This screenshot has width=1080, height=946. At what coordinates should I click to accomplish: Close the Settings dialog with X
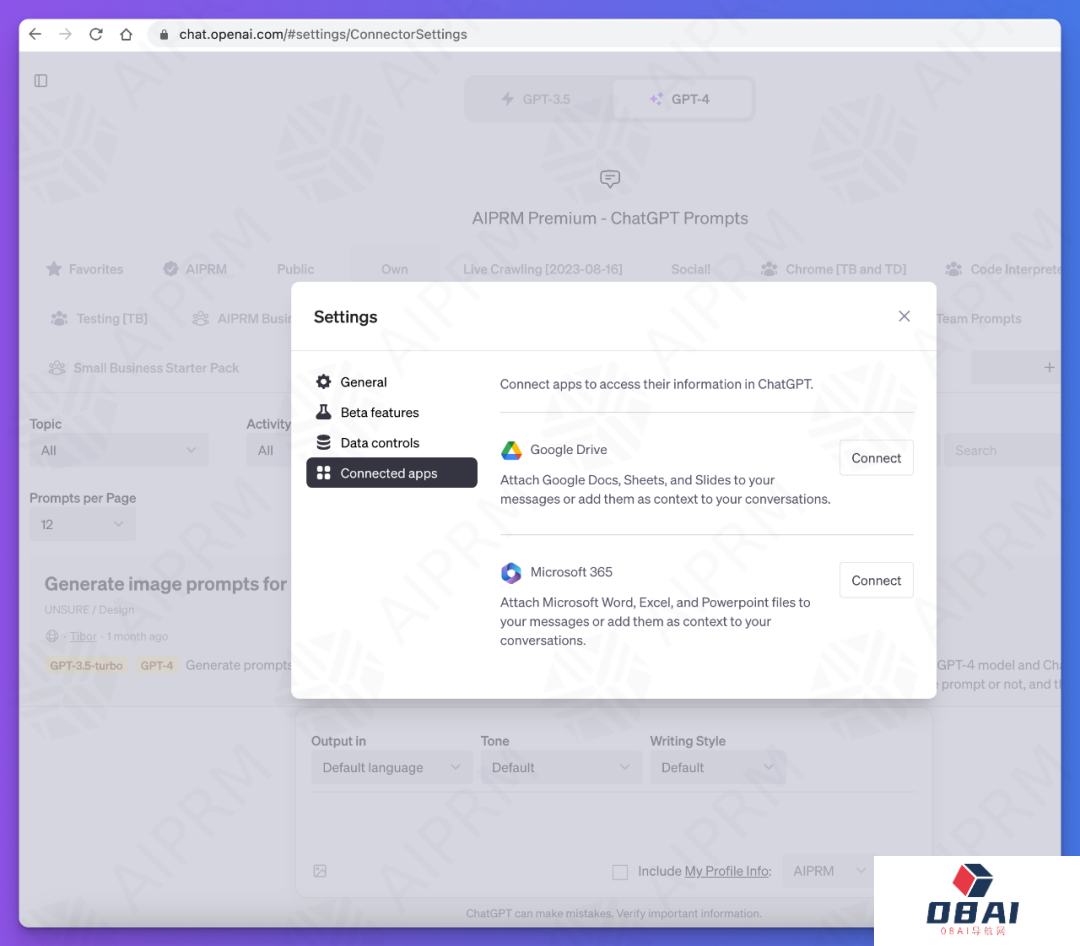click(904, 316)
